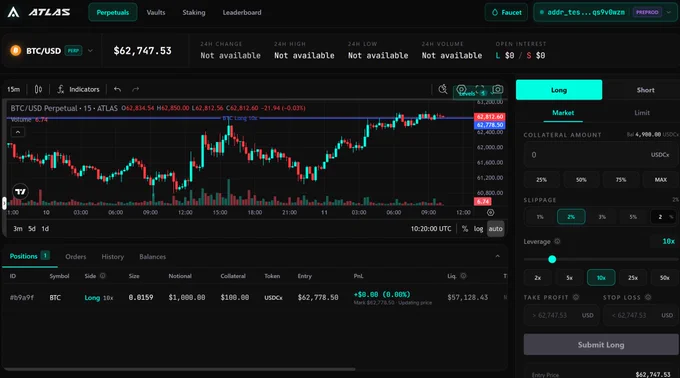
Task: Open the Orders tab
Action: [x=76, y=257]
